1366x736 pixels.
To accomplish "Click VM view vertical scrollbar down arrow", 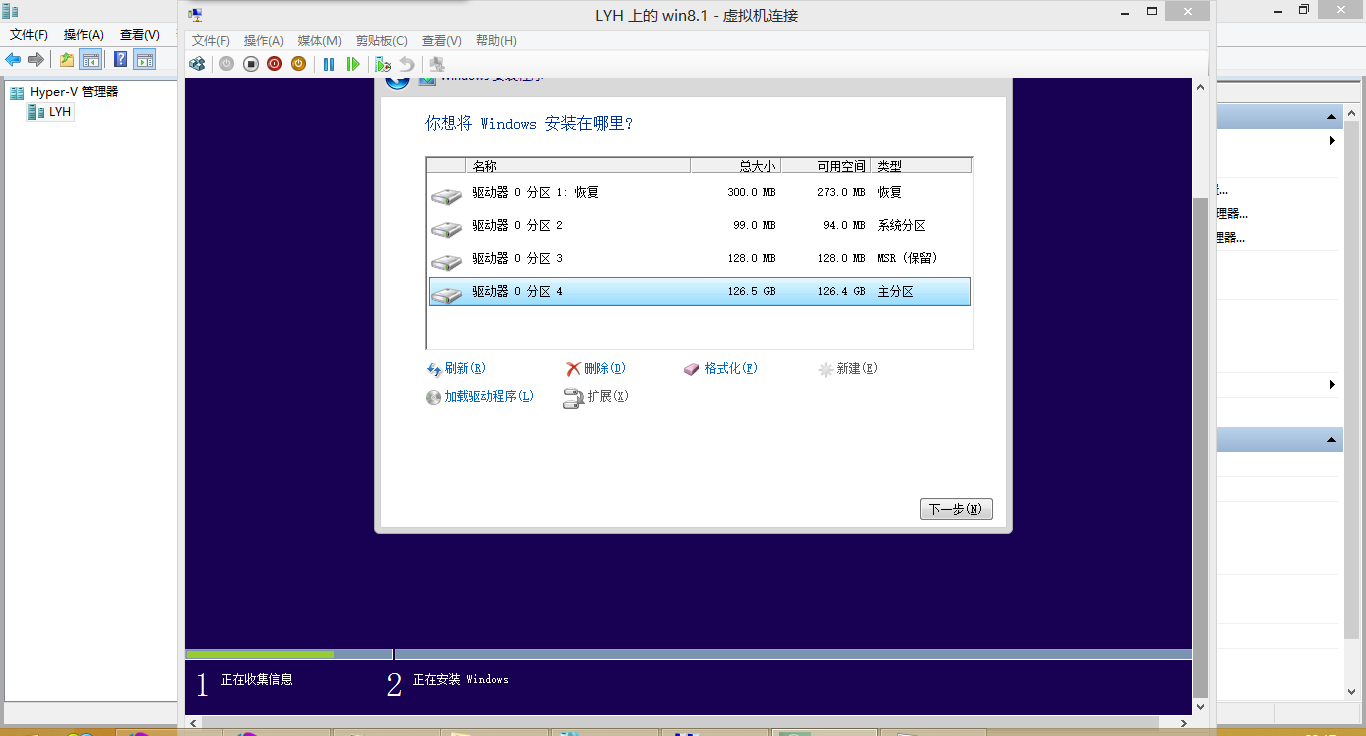I will point(1201,706).
